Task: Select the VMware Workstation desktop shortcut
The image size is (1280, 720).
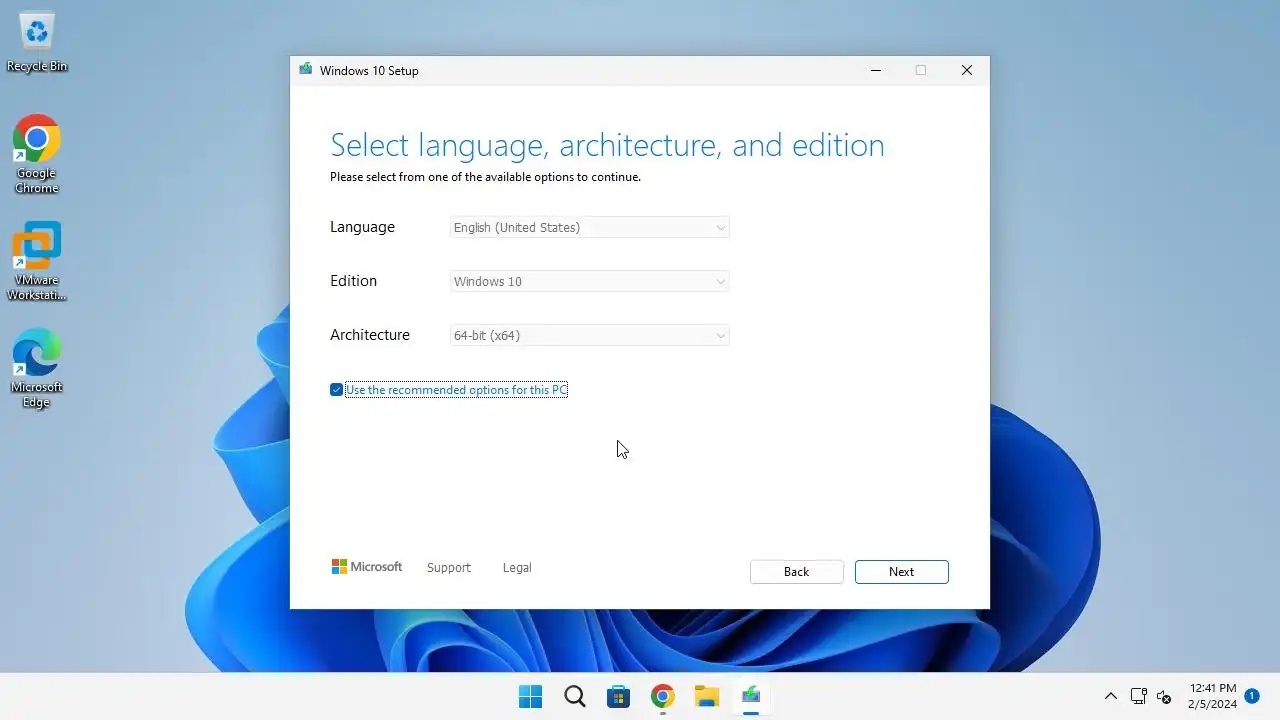Action: point(37,262)
